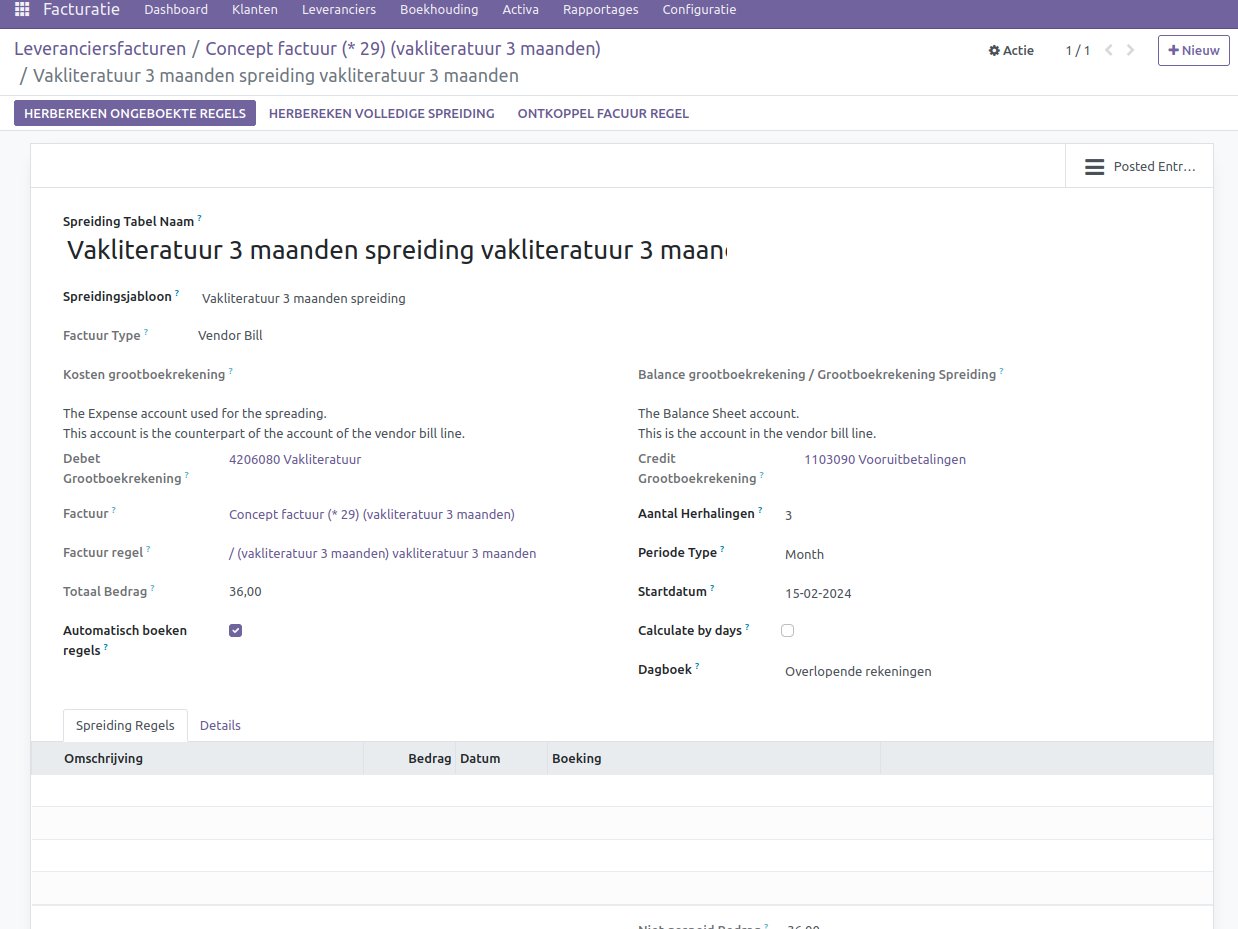This screenshot has height=929, width=1238.
Task: Click Herbereken Ongeboekte Regels button
Action: 135,114
